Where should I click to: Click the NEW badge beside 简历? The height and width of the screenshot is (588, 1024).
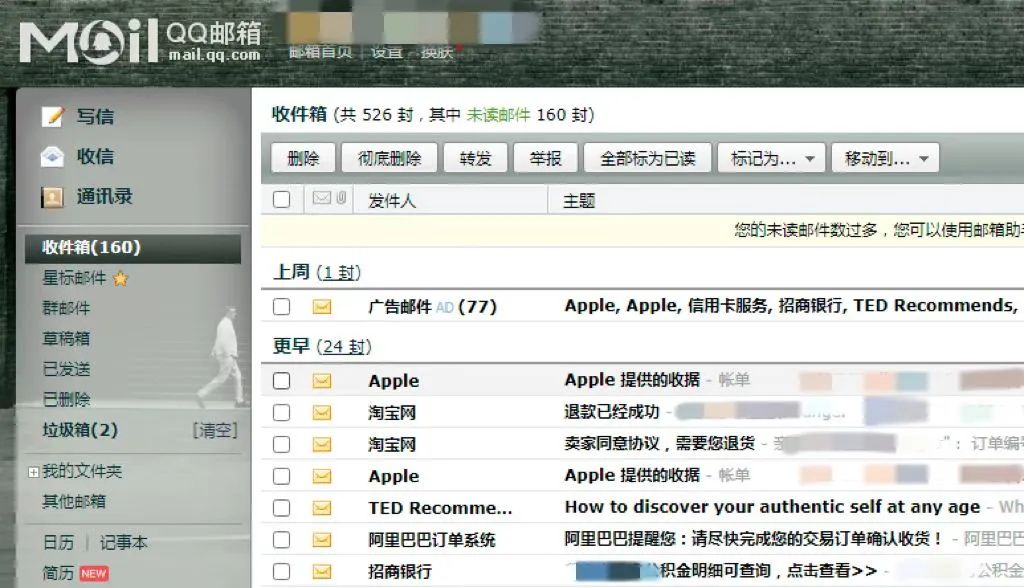click(x=94, y=574)
